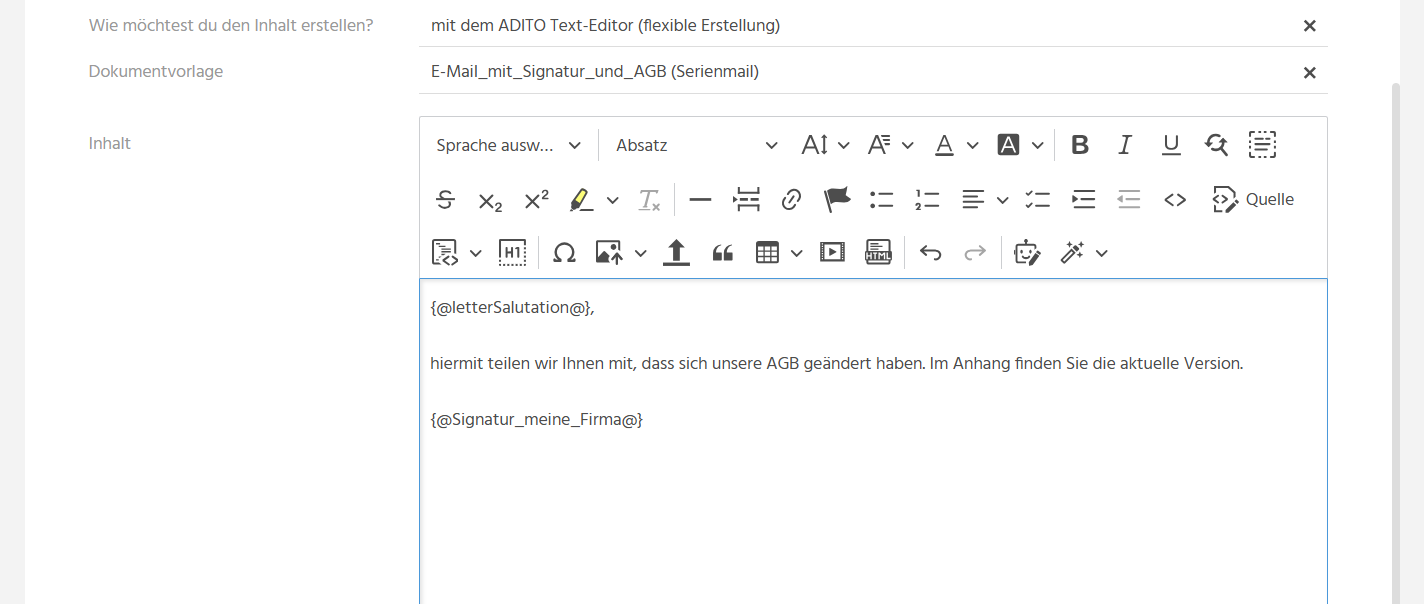Open find and replace tool
1424x604 pixels.
pyautogui.click(x=1216, y=145)
